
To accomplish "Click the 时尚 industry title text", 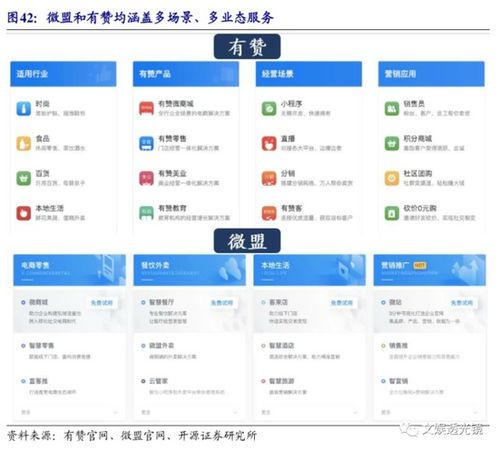I will [x=43, y=104].
